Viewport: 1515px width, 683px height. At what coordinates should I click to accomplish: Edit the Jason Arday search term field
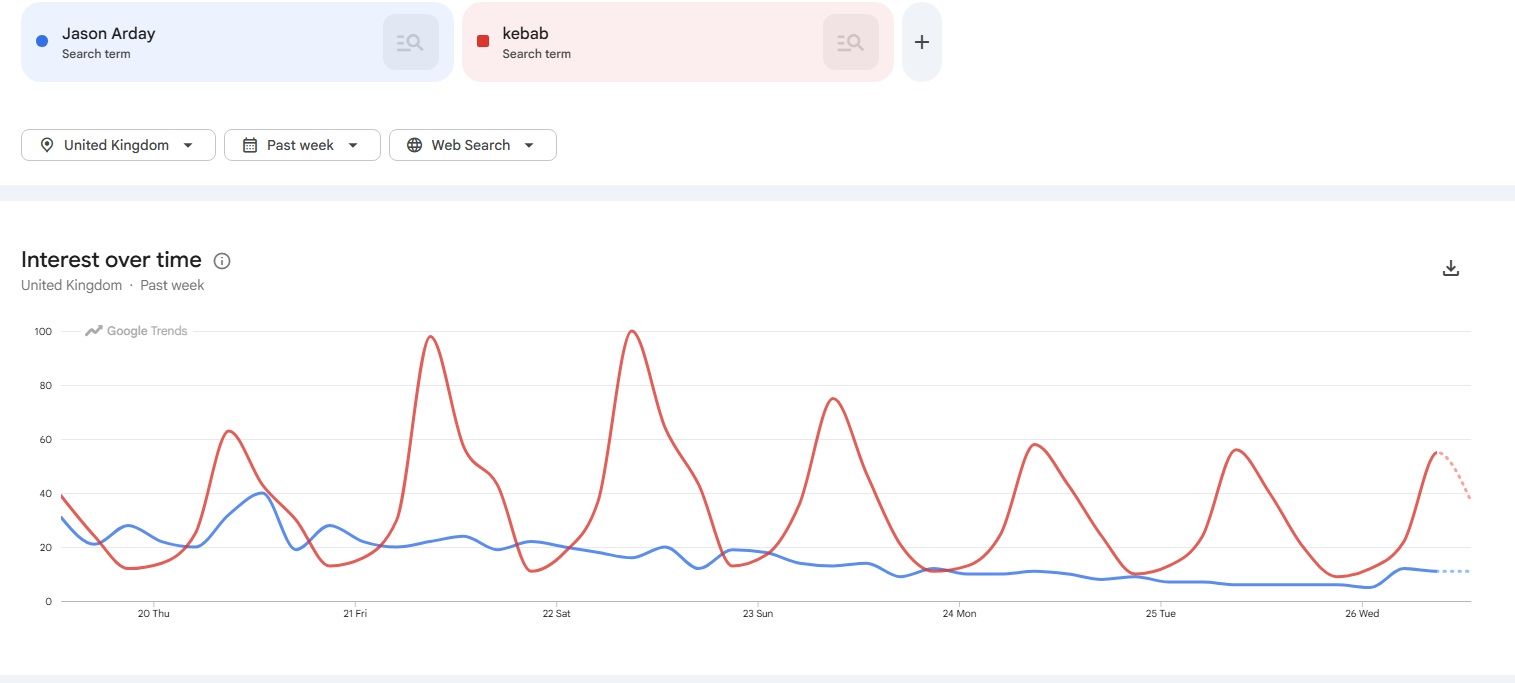[237, 42]
